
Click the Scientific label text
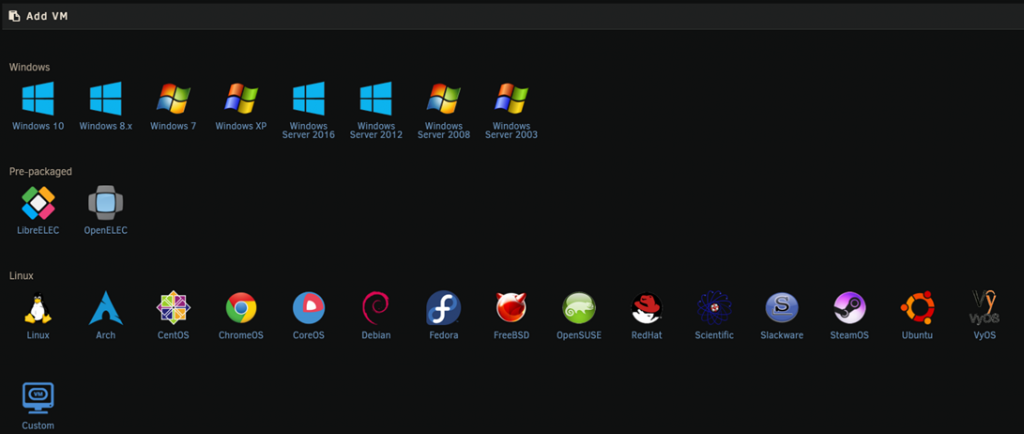[714, 335]
